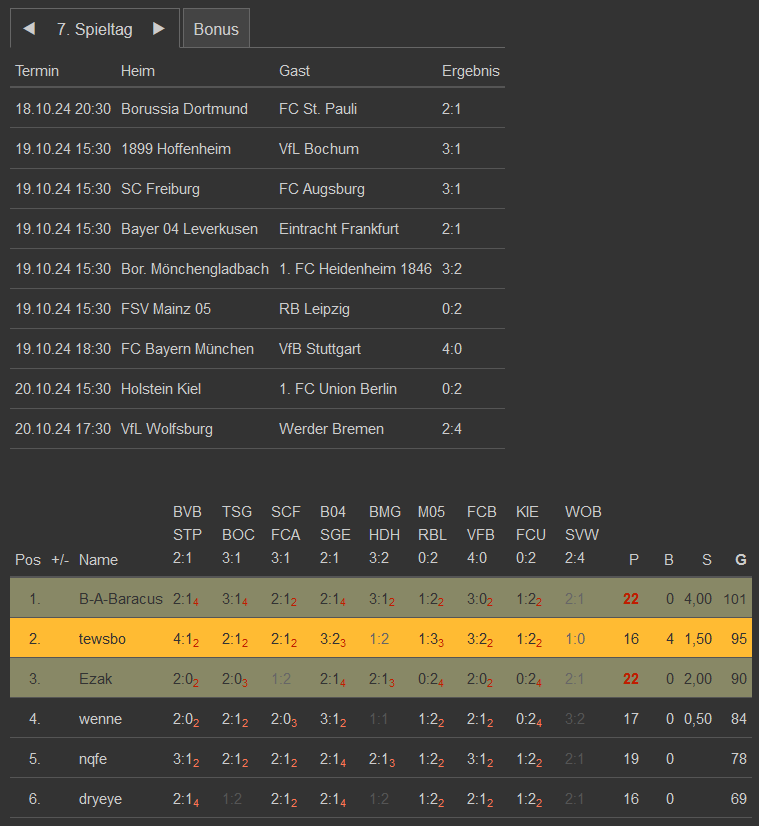Go to previous Spieltag with left arrow
Image resolution: width=759 pixels, height=826 pixels.
tap(29, 29)
